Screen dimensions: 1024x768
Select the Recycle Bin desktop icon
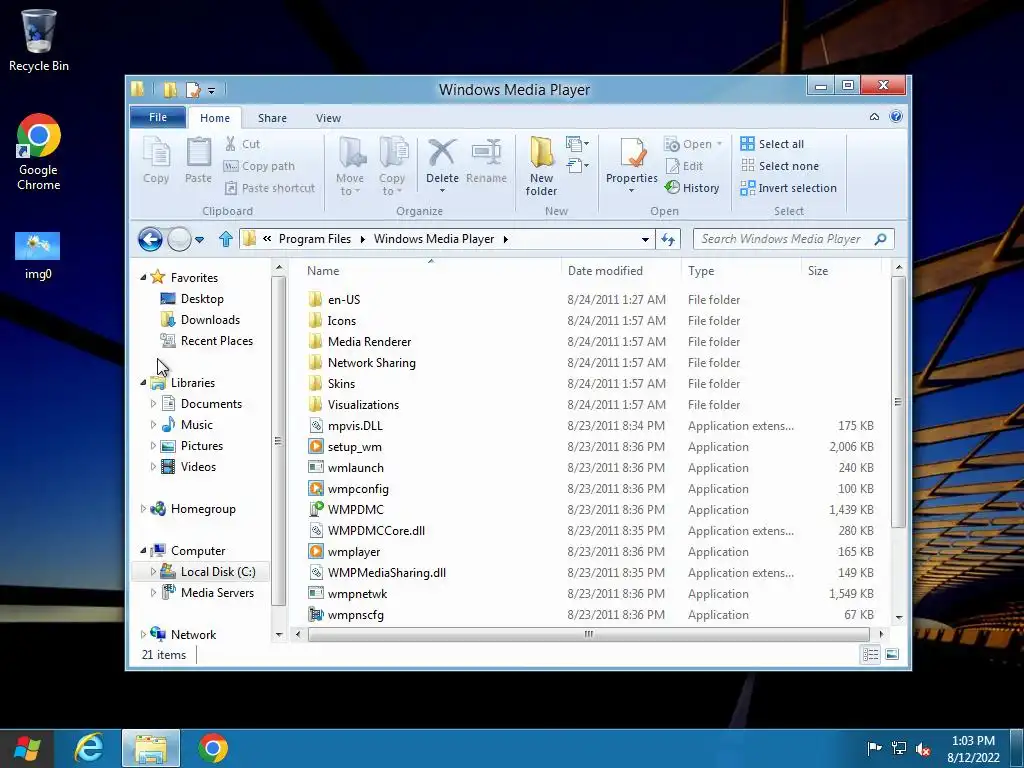pyautogui.click(x=39, y=40)
